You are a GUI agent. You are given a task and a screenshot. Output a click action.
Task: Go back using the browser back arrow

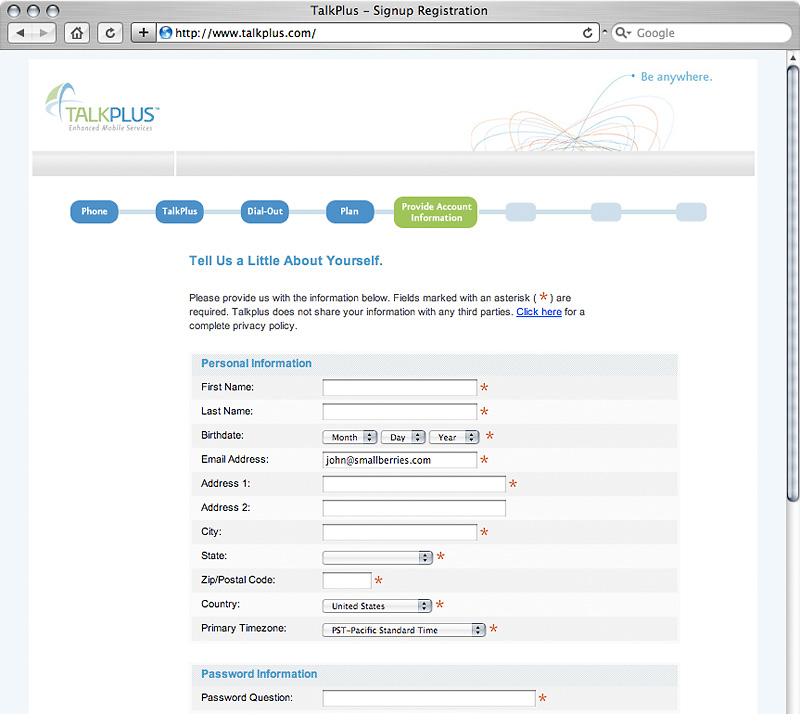click(x=20, y=33)
